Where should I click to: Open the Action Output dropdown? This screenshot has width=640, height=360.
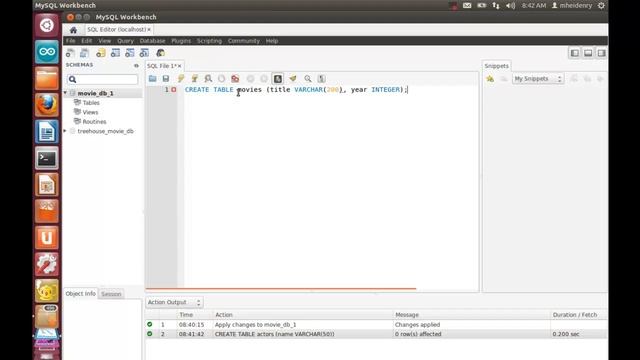(174, 302)
